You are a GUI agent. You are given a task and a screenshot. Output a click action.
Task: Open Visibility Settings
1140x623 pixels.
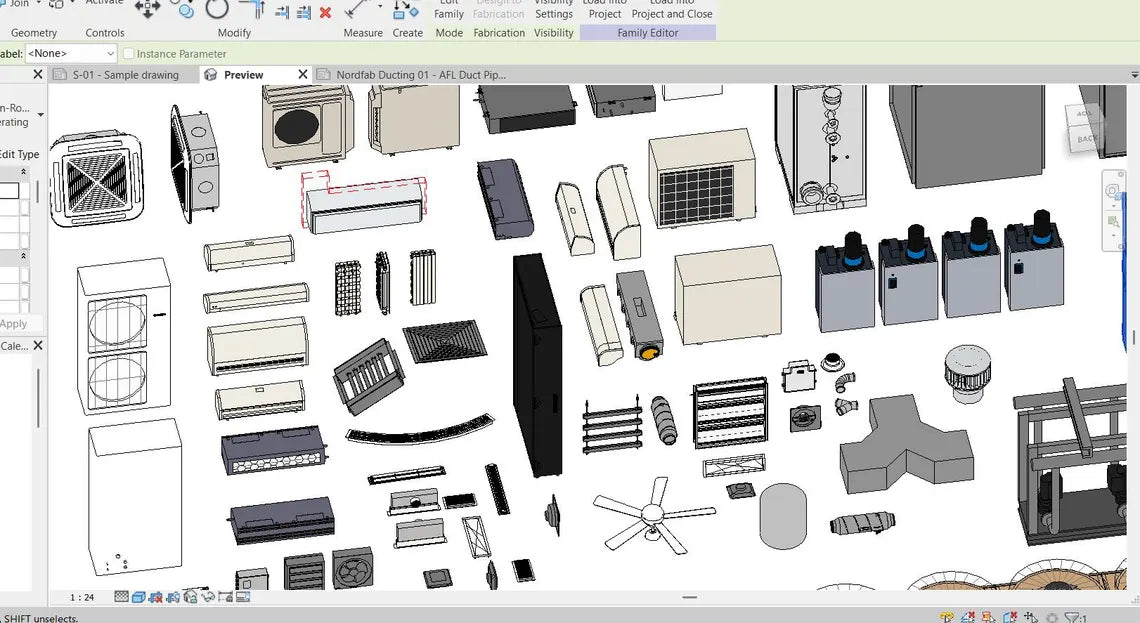(x=554, y=9)
